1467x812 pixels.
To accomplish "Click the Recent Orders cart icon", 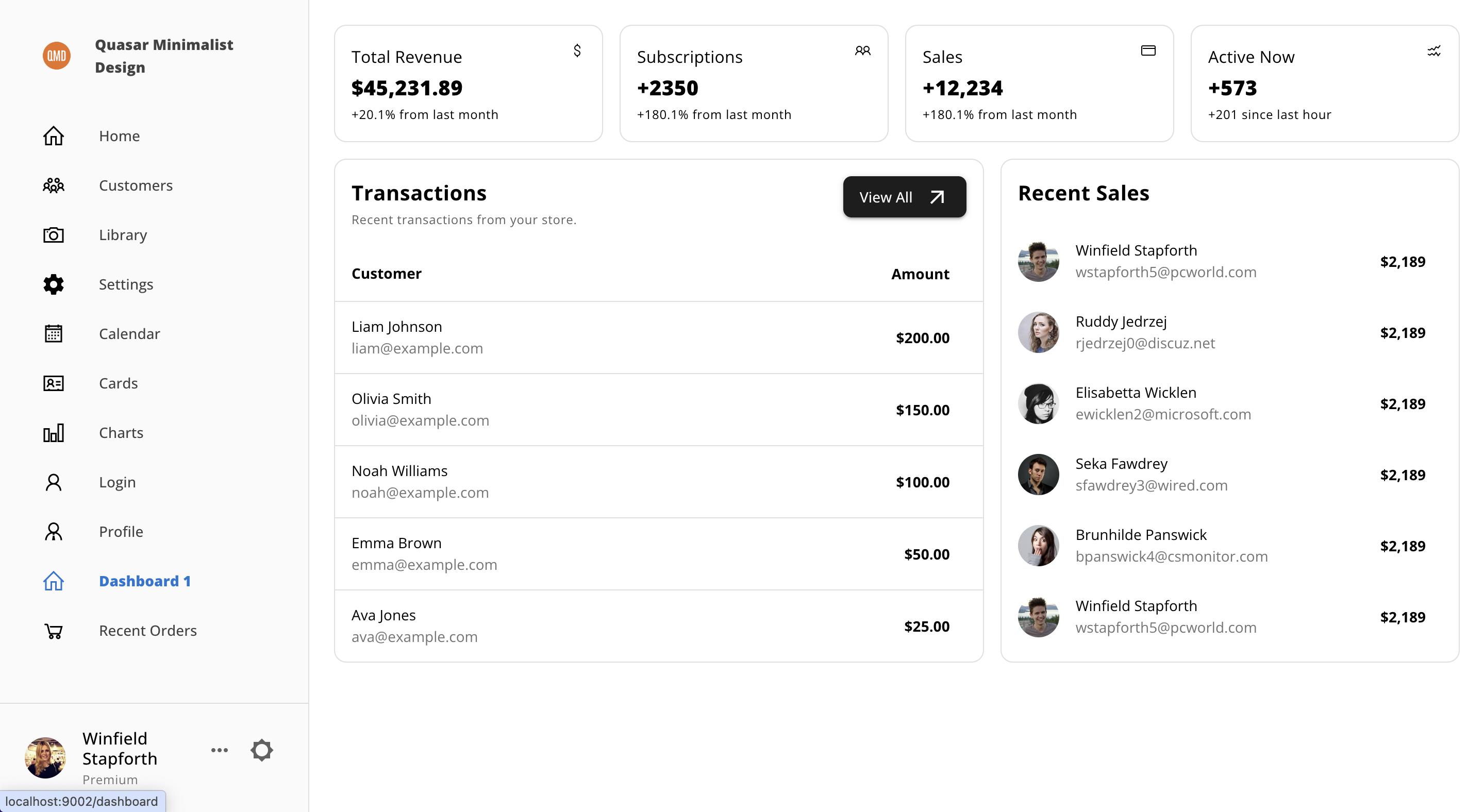I will coord(54,631).
